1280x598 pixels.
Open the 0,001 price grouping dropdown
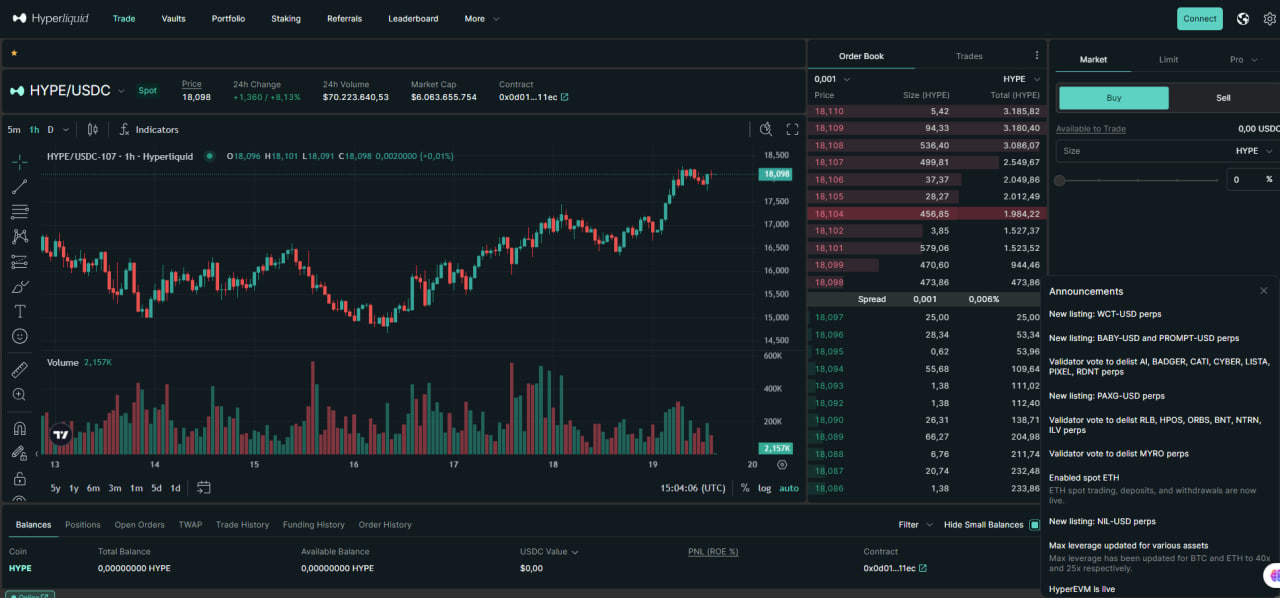click(x=832, y=79)
